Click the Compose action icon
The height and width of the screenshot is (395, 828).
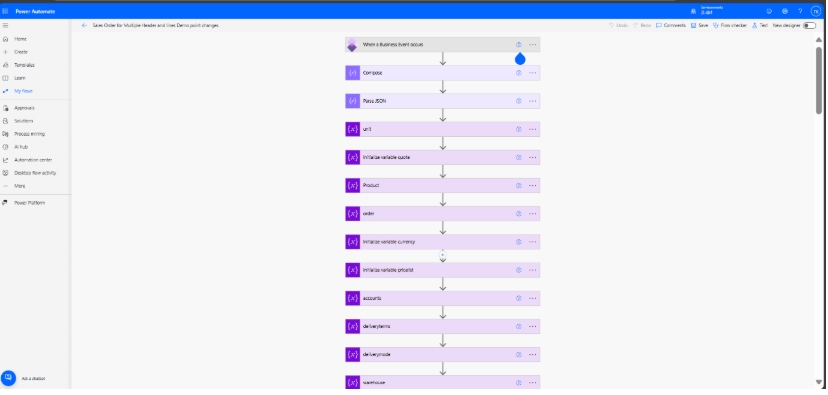[x=353, y=73]
